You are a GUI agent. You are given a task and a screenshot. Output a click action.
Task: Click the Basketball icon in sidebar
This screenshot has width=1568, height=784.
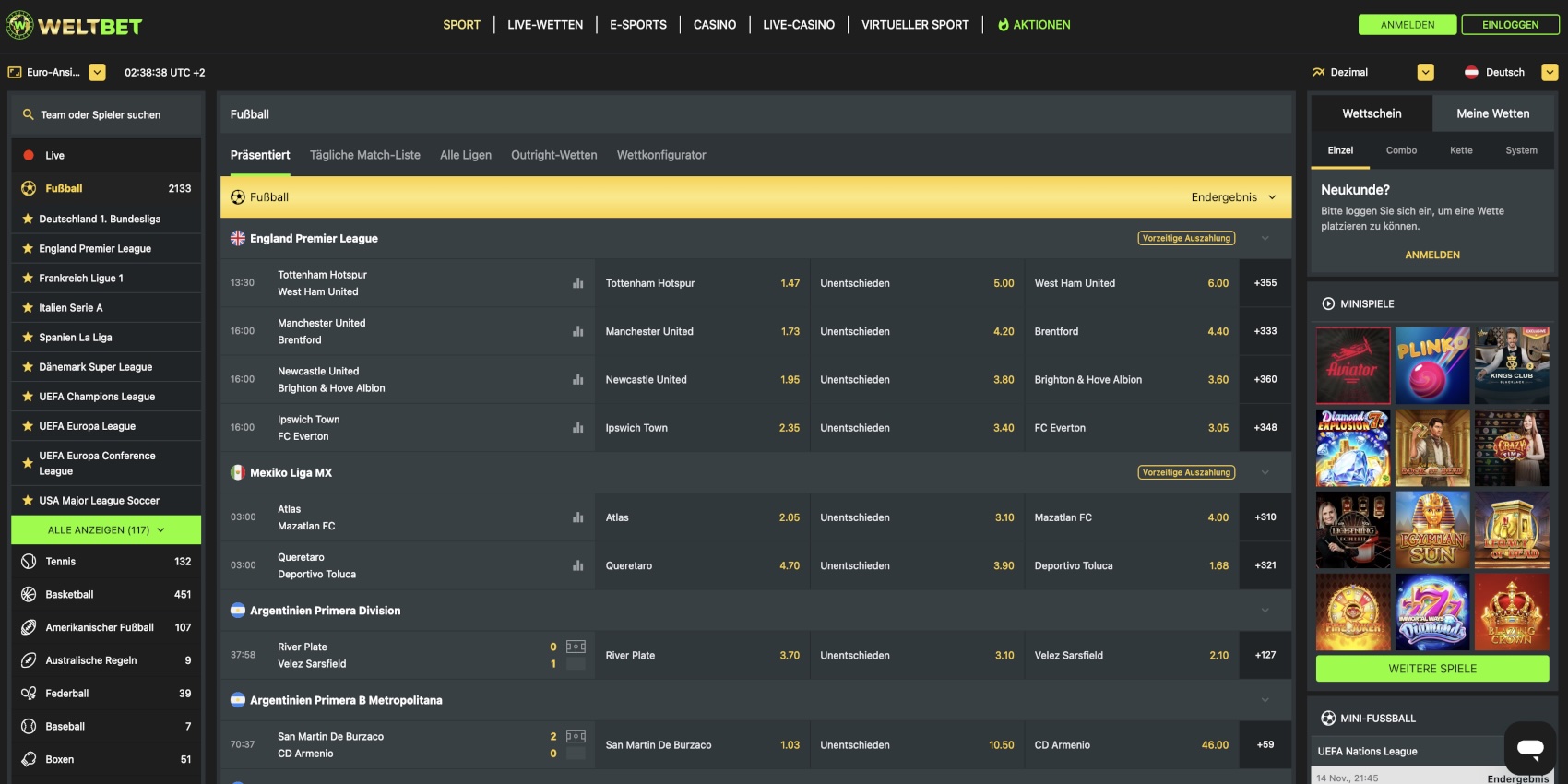point(29,595)
